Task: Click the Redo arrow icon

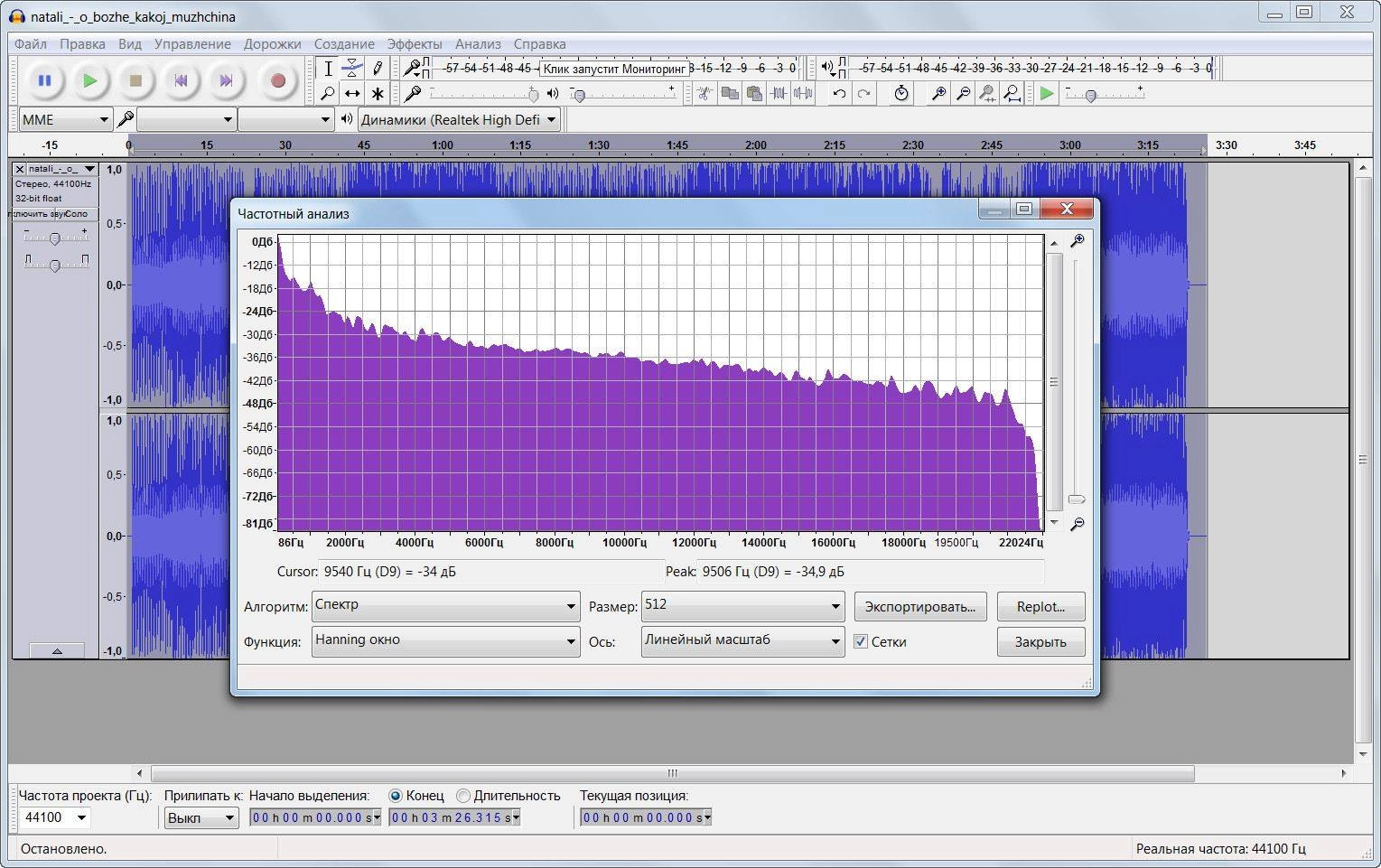Action: click(x=864, y=93)
